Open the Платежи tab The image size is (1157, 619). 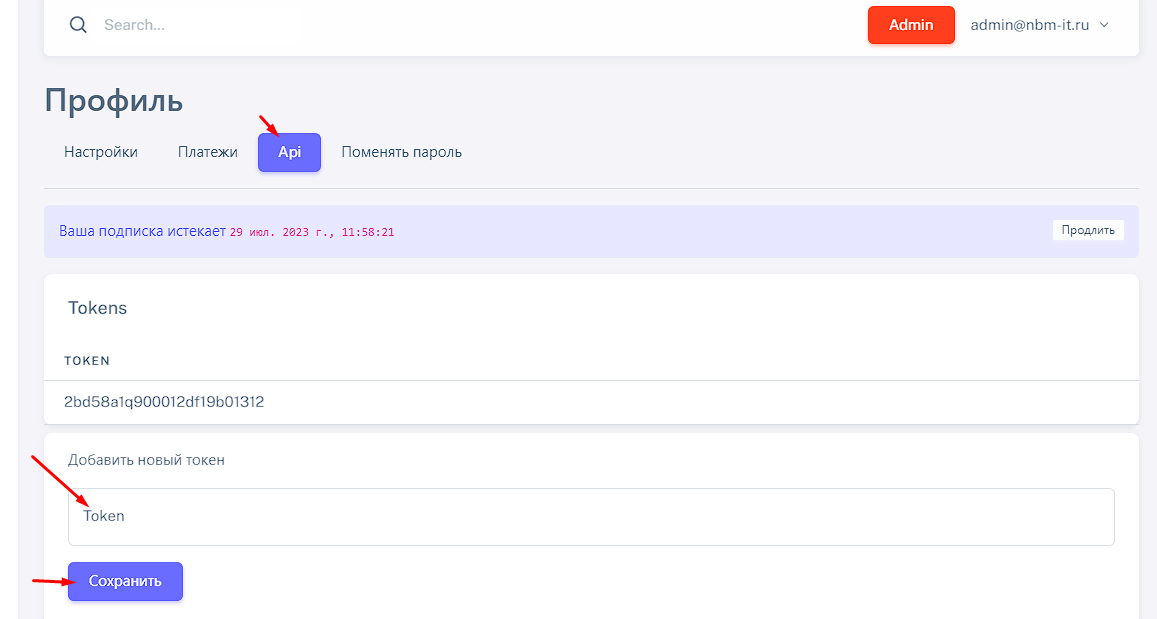[x=208, y=152]
